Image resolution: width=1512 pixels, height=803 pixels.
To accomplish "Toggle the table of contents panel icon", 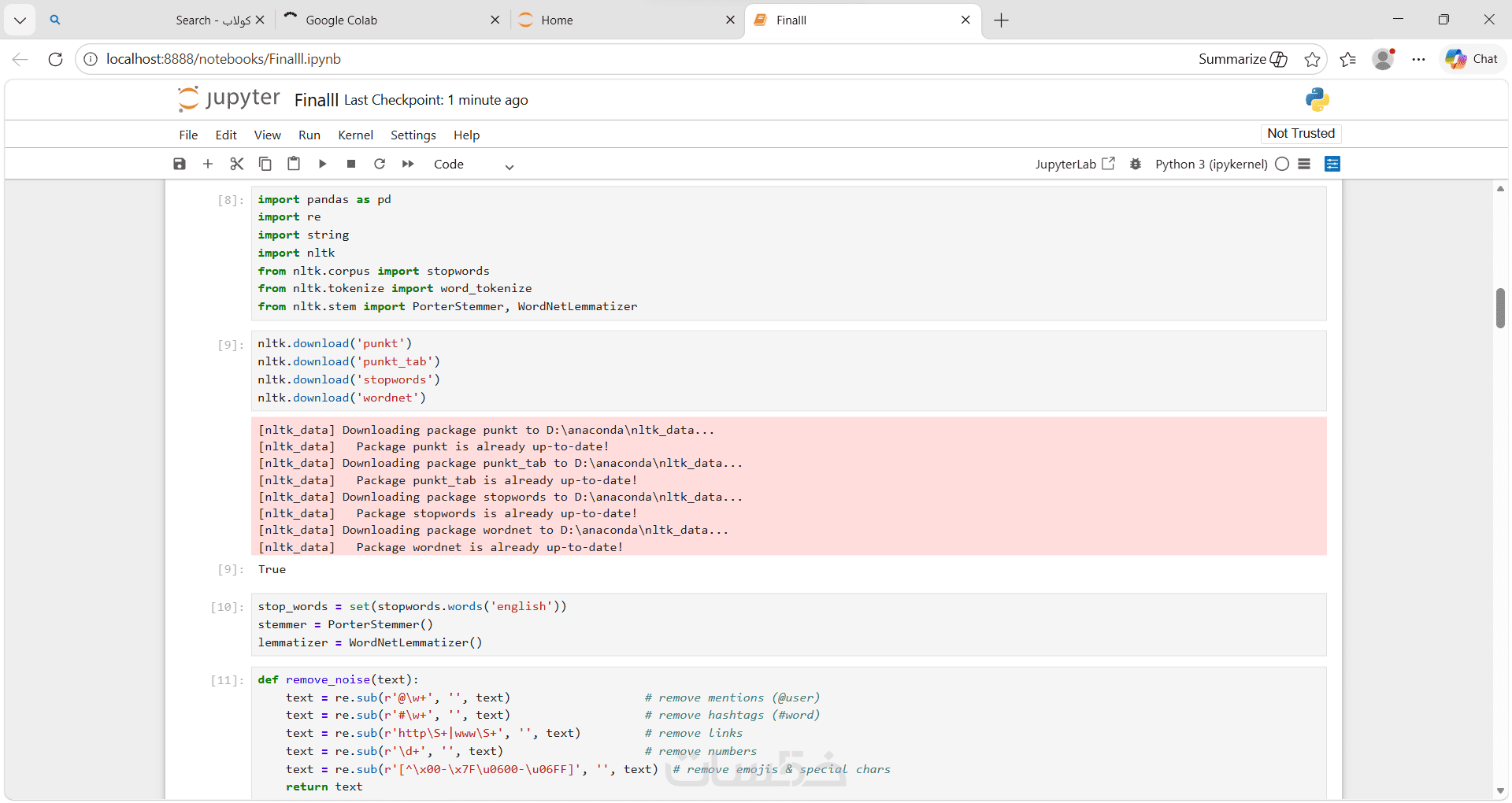I will 1332,164.
